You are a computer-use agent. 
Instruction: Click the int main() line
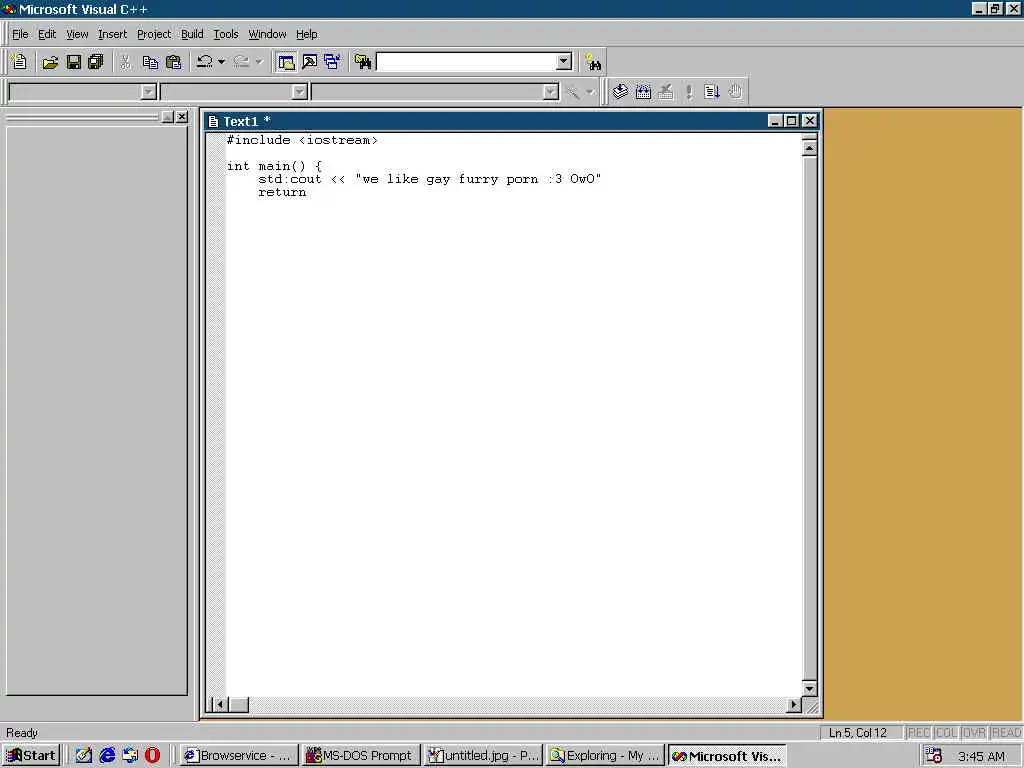[274, 166]
